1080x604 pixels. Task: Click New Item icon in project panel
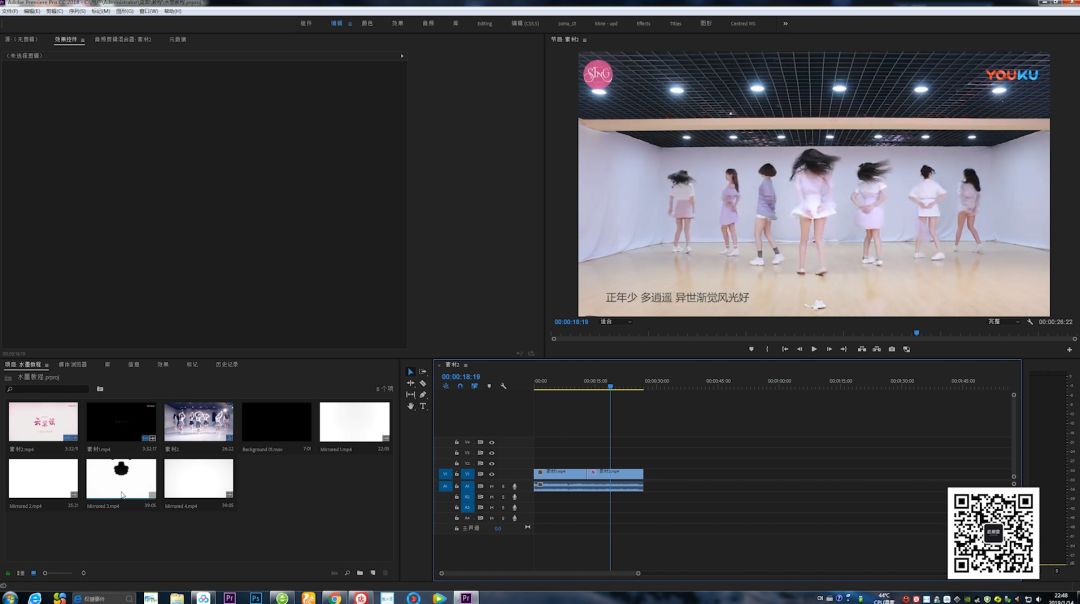point(373,573)
